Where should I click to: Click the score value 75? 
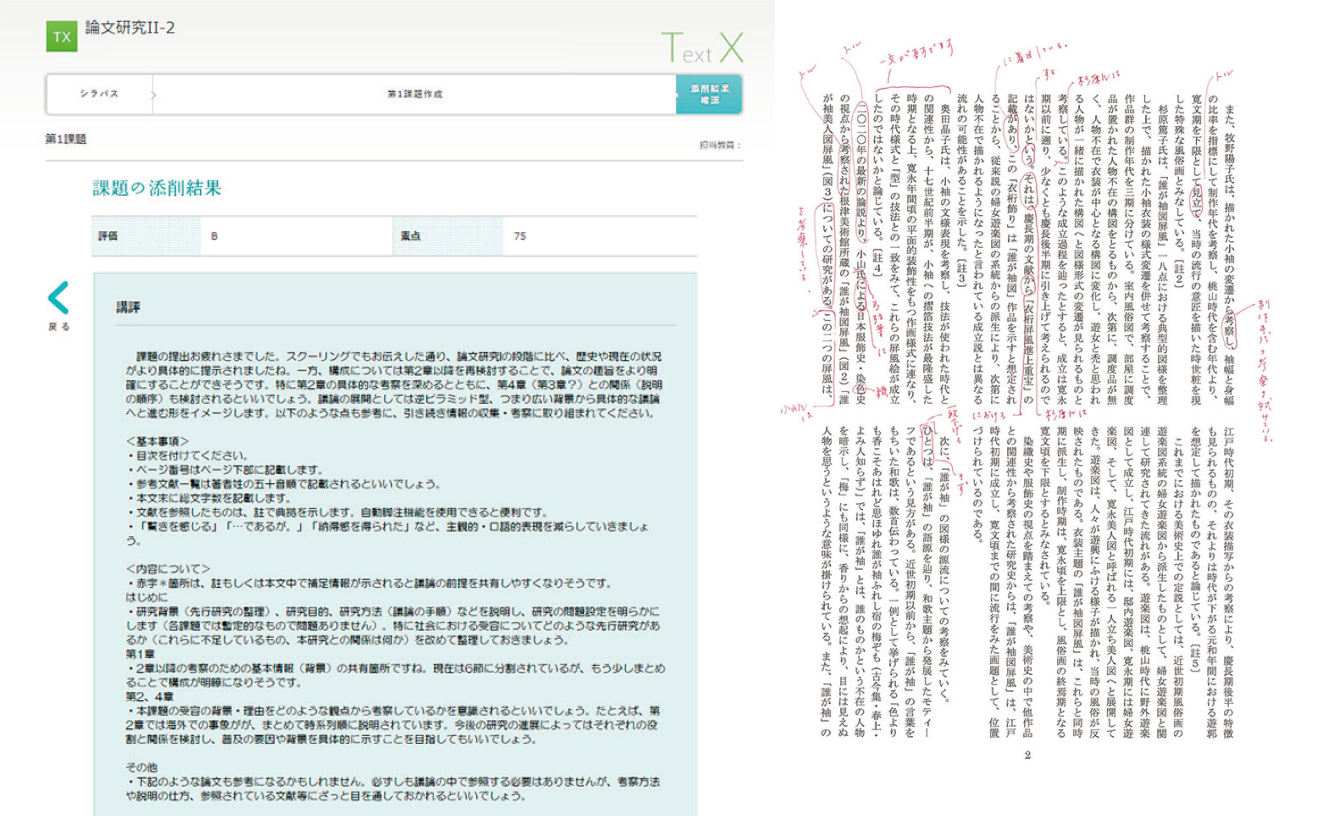pos(519,237)
